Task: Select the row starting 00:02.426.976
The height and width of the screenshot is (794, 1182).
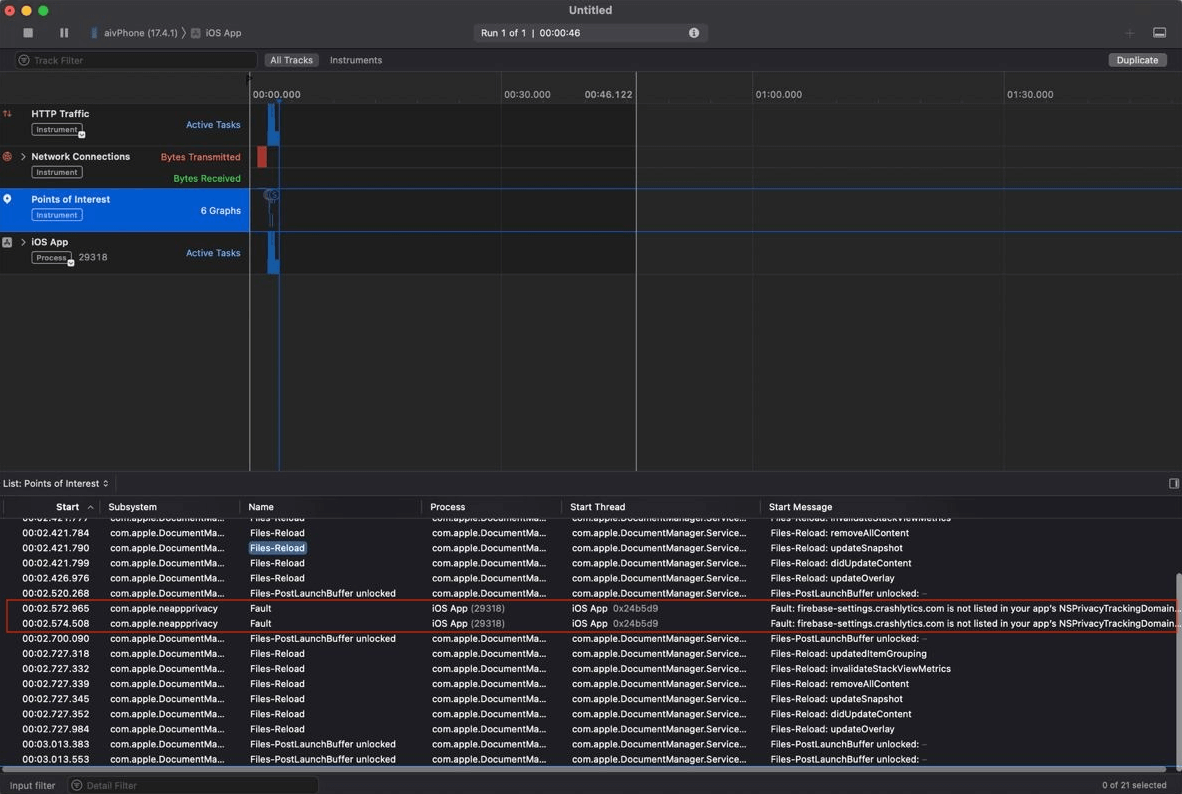Action: [x=591, y=578]
